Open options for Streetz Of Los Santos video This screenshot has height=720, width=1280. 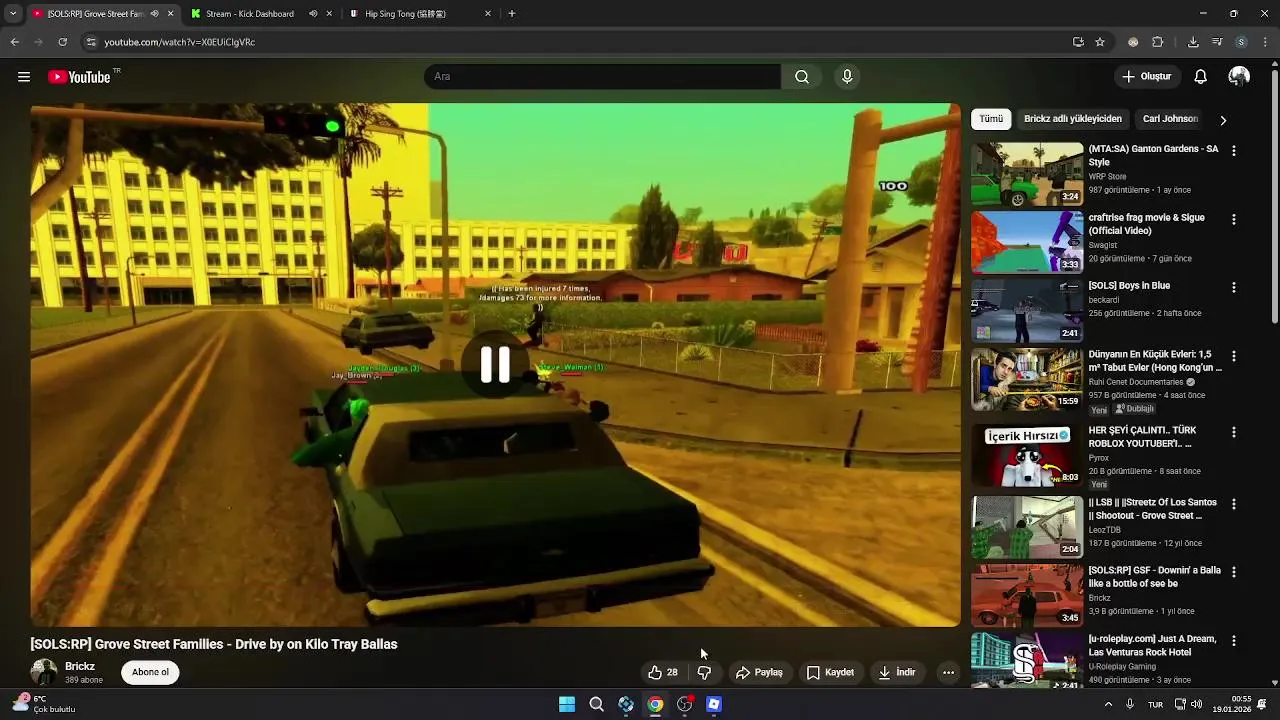(x=1233, y=504)
